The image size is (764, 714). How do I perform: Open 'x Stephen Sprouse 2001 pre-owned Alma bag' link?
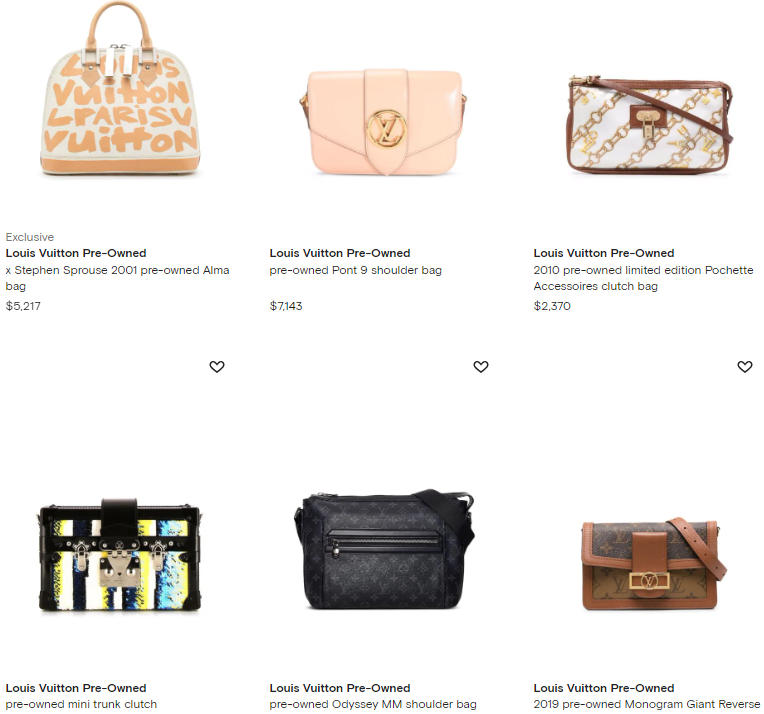(x=117, y=278)
